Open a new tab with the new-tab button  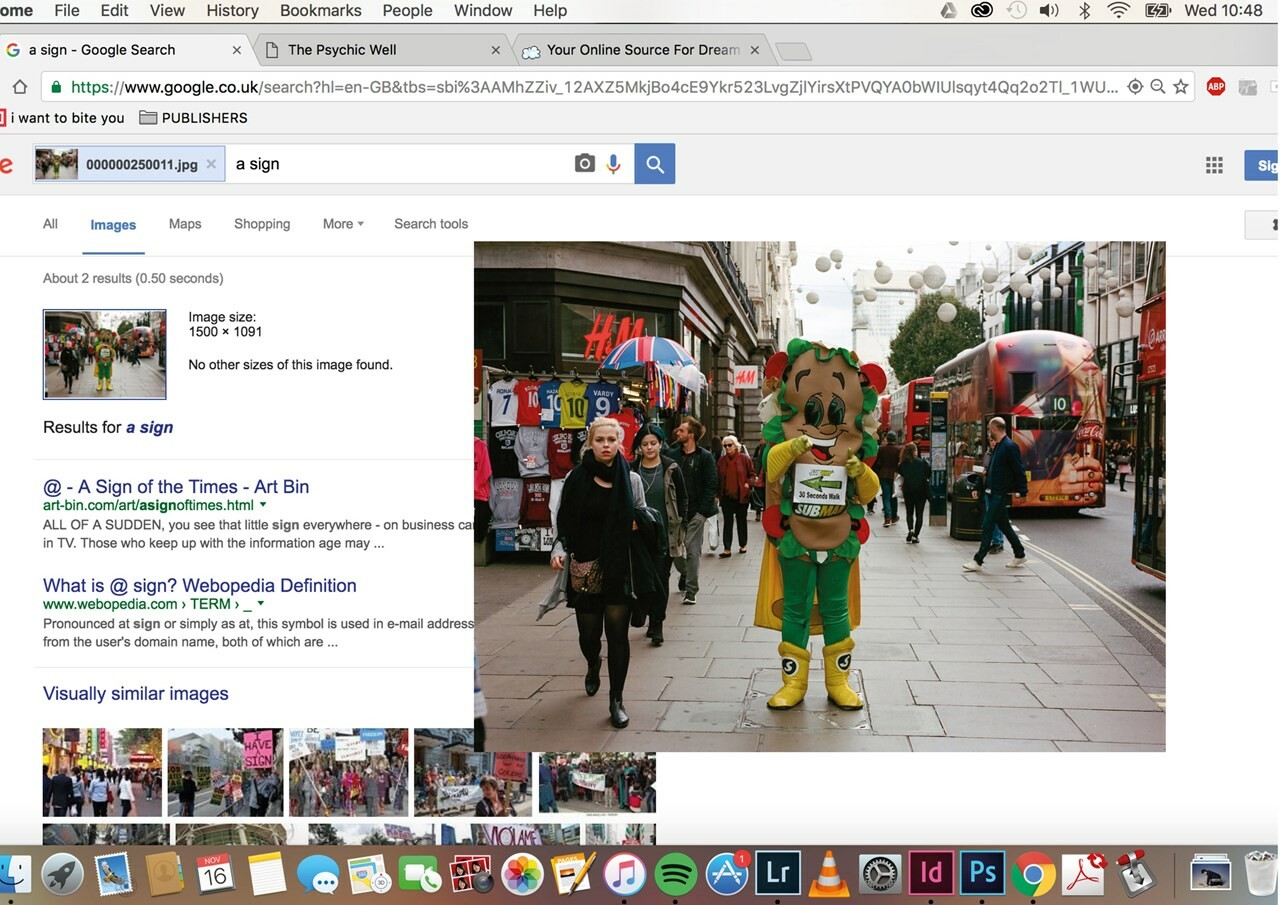(x=792, y=51)
